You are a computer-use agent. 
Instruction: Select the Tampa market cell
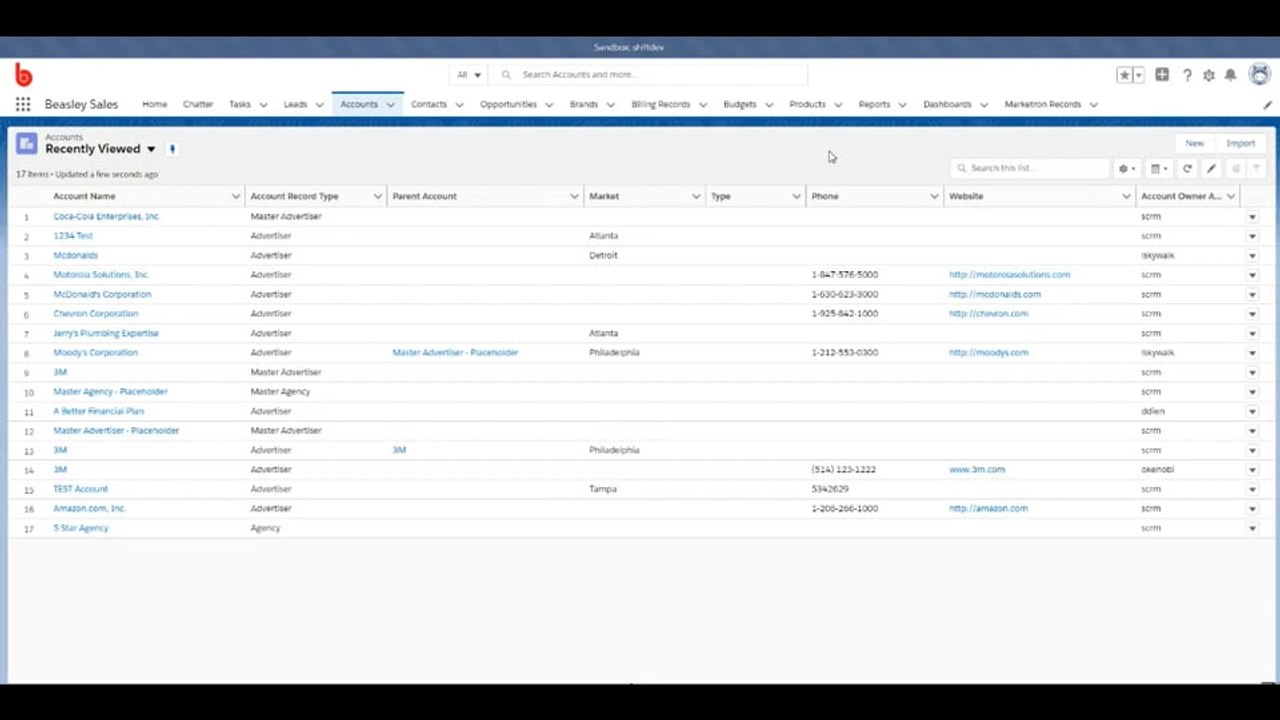603,489
